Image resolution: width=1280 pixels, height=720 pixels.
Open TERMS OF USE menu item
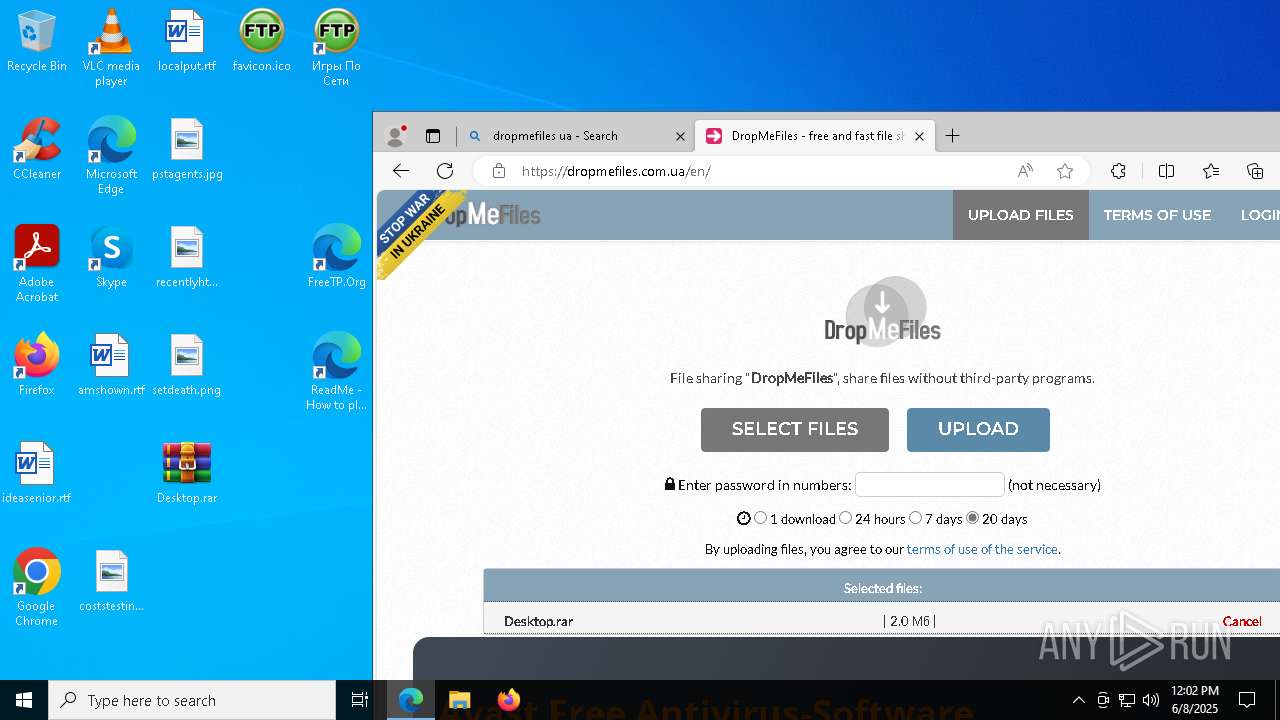point(1157,215)
